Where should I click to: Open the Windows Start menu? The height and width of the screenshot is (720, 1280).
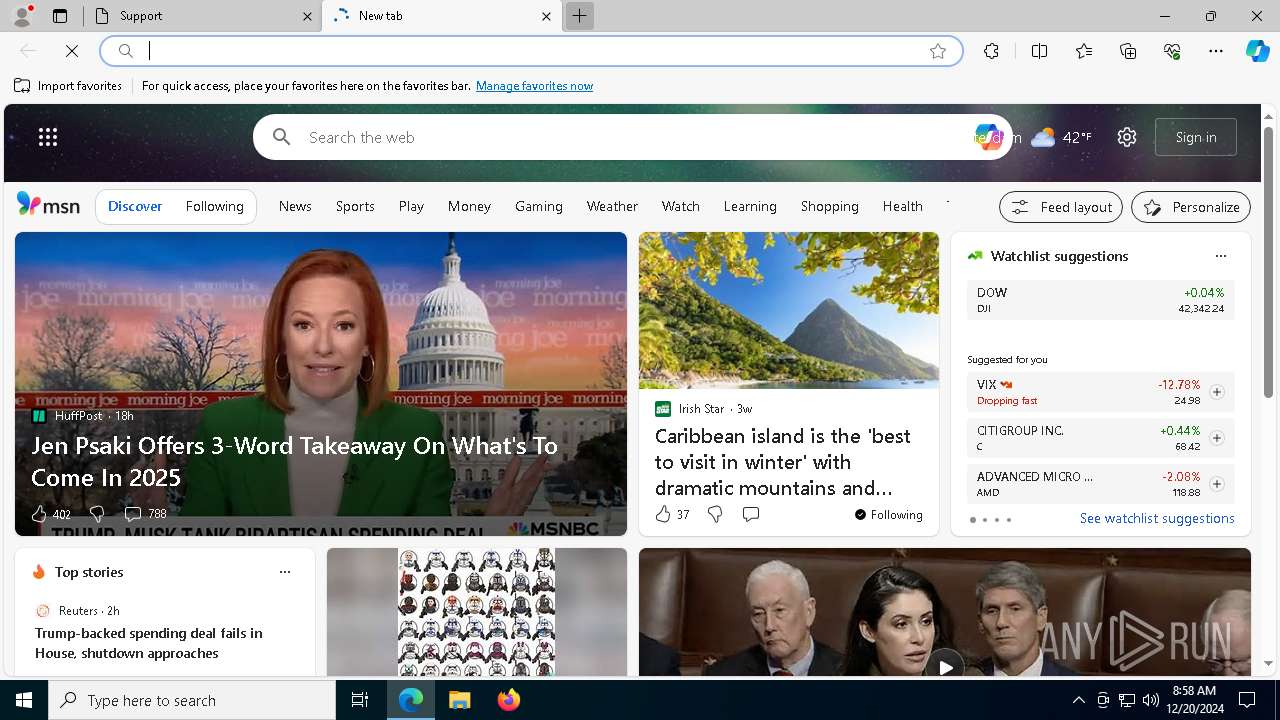point(24,700)
